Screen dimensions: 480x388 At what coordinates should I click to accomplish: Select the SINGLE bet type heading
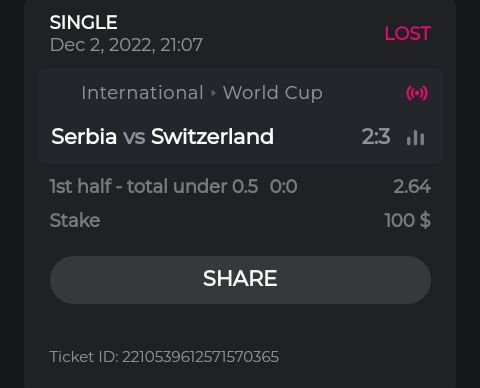[x=84, y=22]
